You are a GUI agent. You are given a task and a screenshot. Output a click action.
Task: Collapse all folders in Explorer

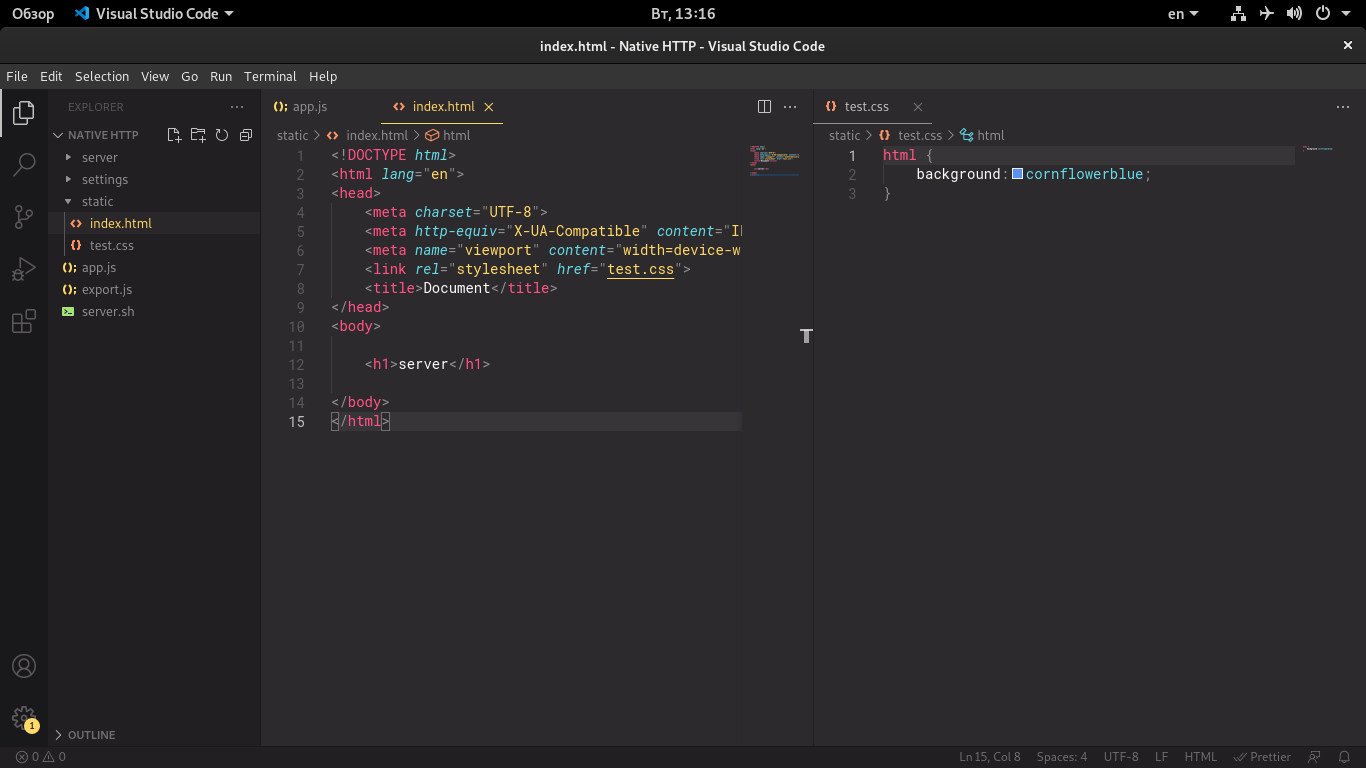tap(246, 135)
